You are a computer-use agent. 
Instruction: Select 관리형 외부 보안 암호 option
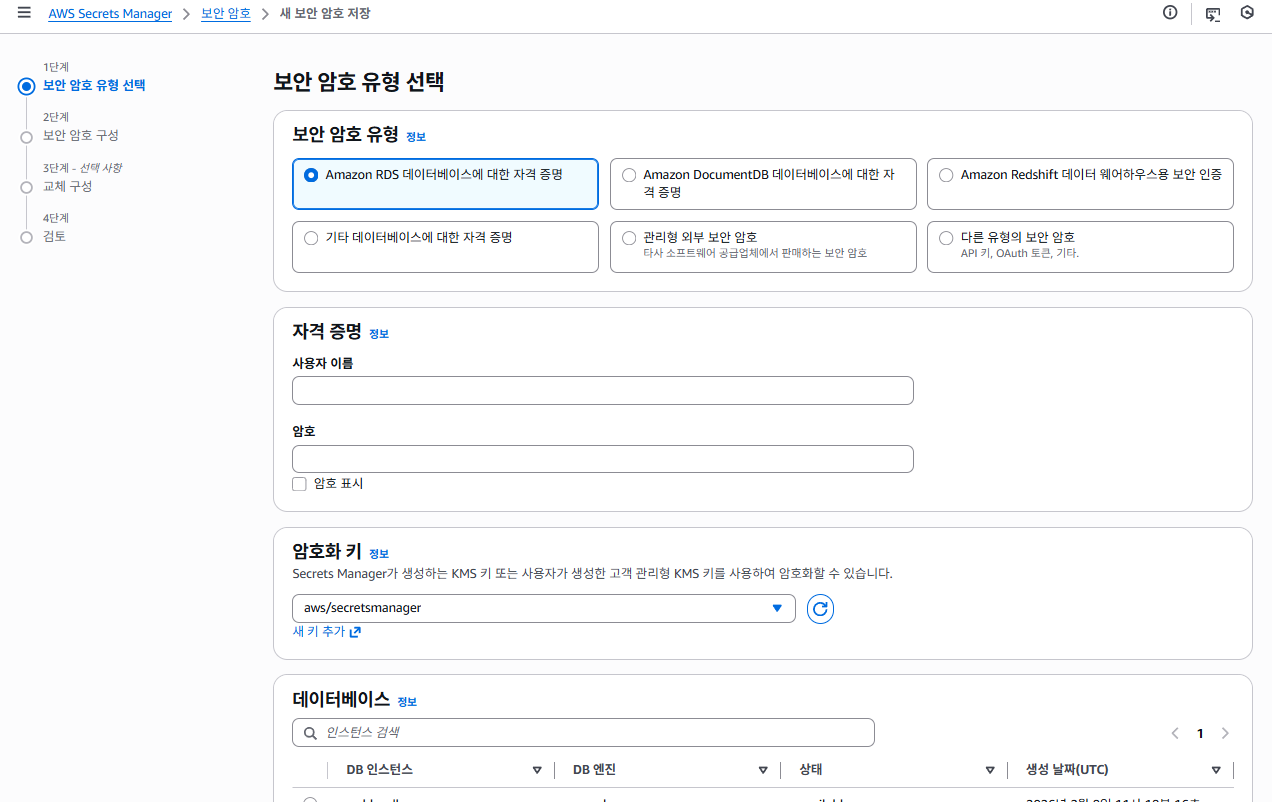coord(763,247)
